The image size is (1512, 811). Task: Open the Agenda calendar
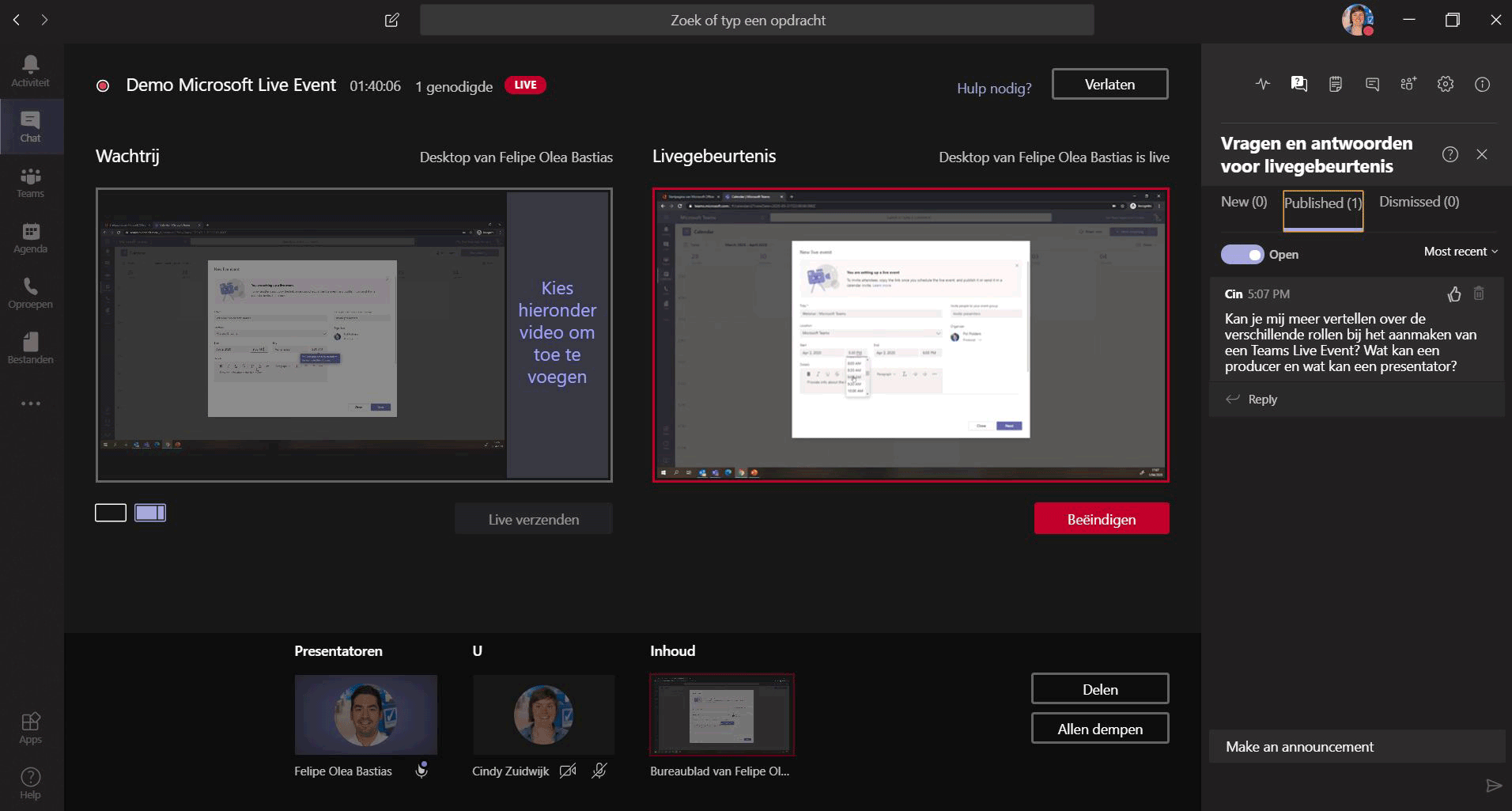(30, 237)
